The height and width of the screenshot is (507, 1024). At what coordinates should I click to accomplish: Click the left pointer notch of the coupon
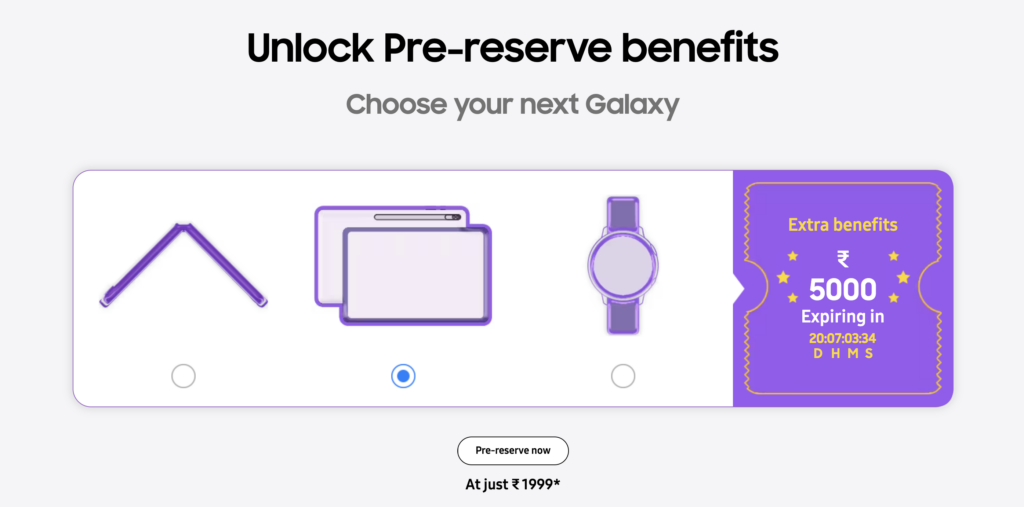click(x=739, y=288)
